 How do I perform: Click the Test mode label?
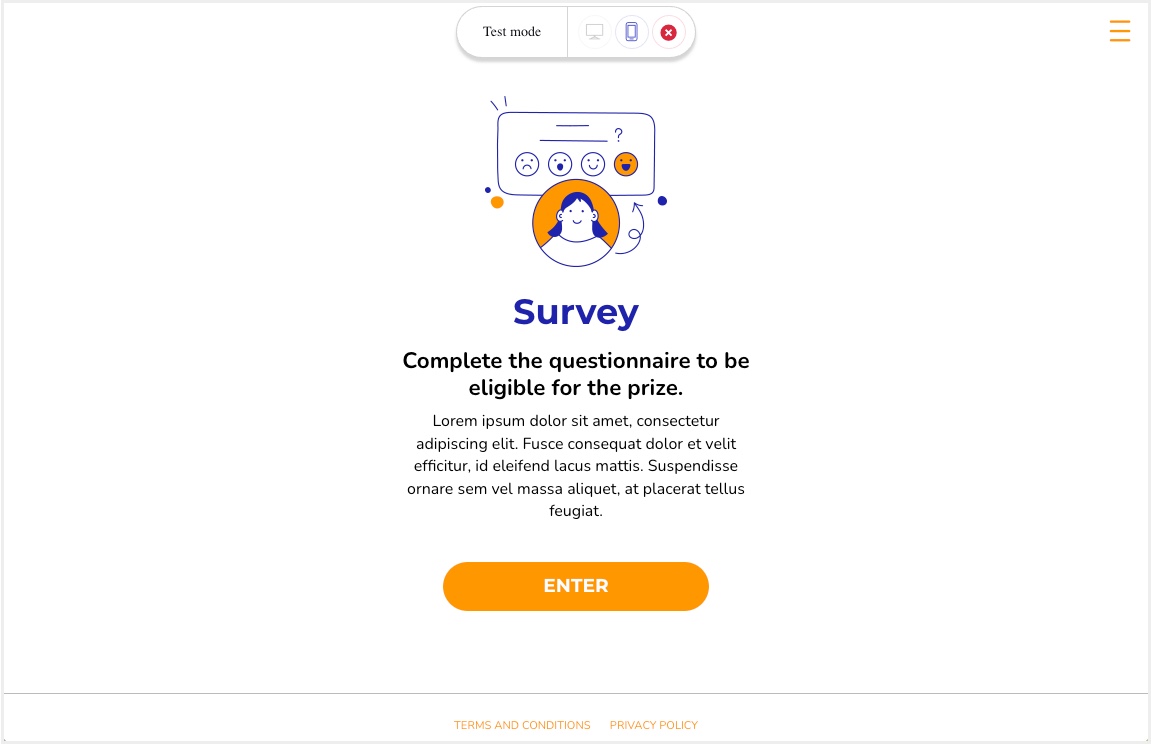point(512,32)
